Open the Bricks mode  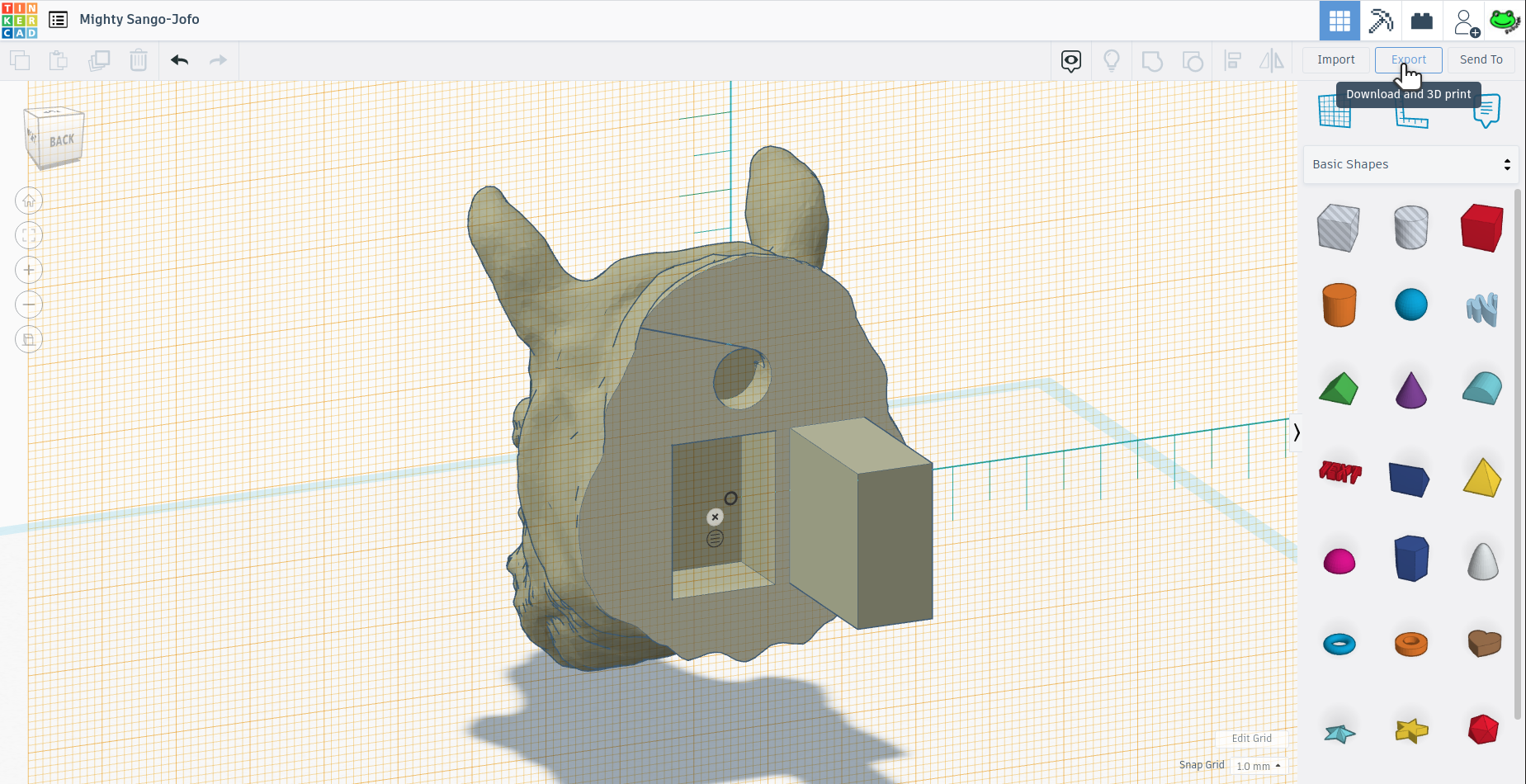click(1422, 21)
